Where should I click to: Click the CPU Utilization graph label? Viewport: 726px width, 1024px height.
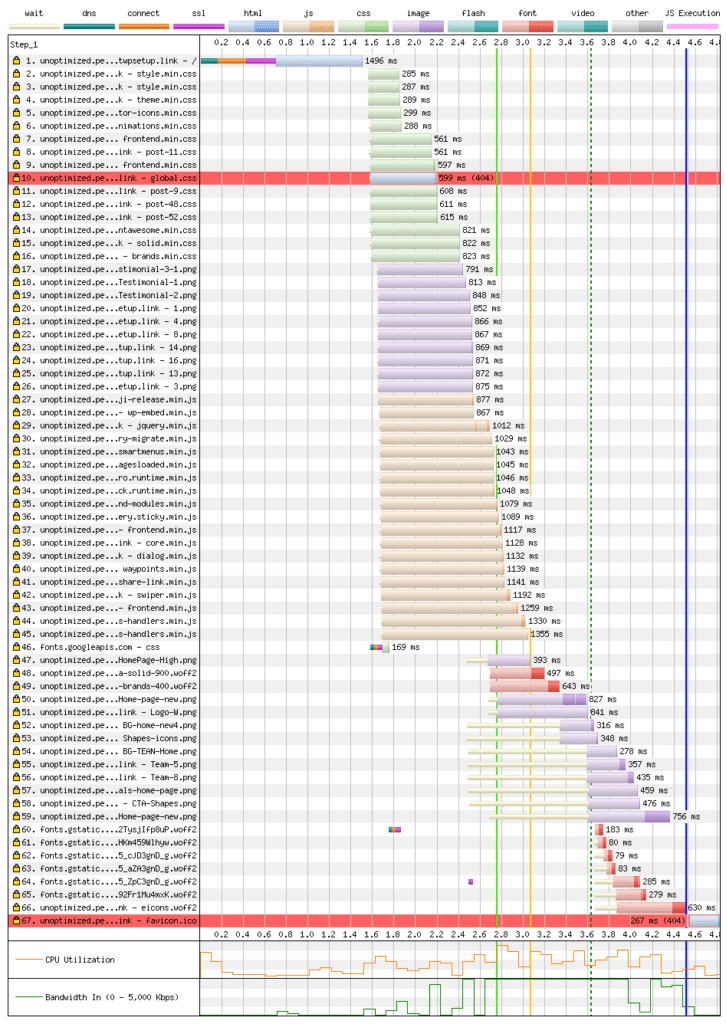pos(80,959)
